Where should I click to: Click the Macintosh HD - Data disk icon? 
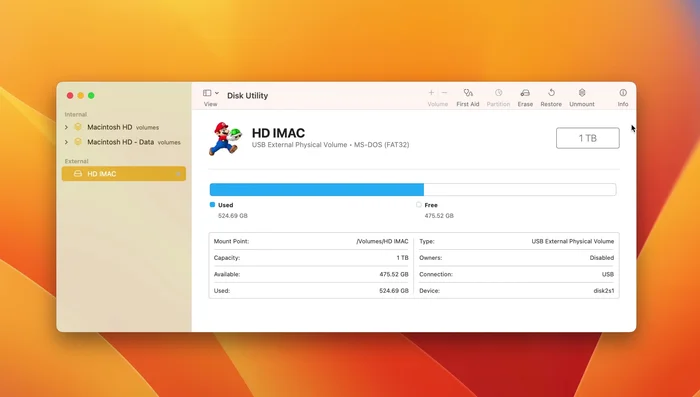78,142
